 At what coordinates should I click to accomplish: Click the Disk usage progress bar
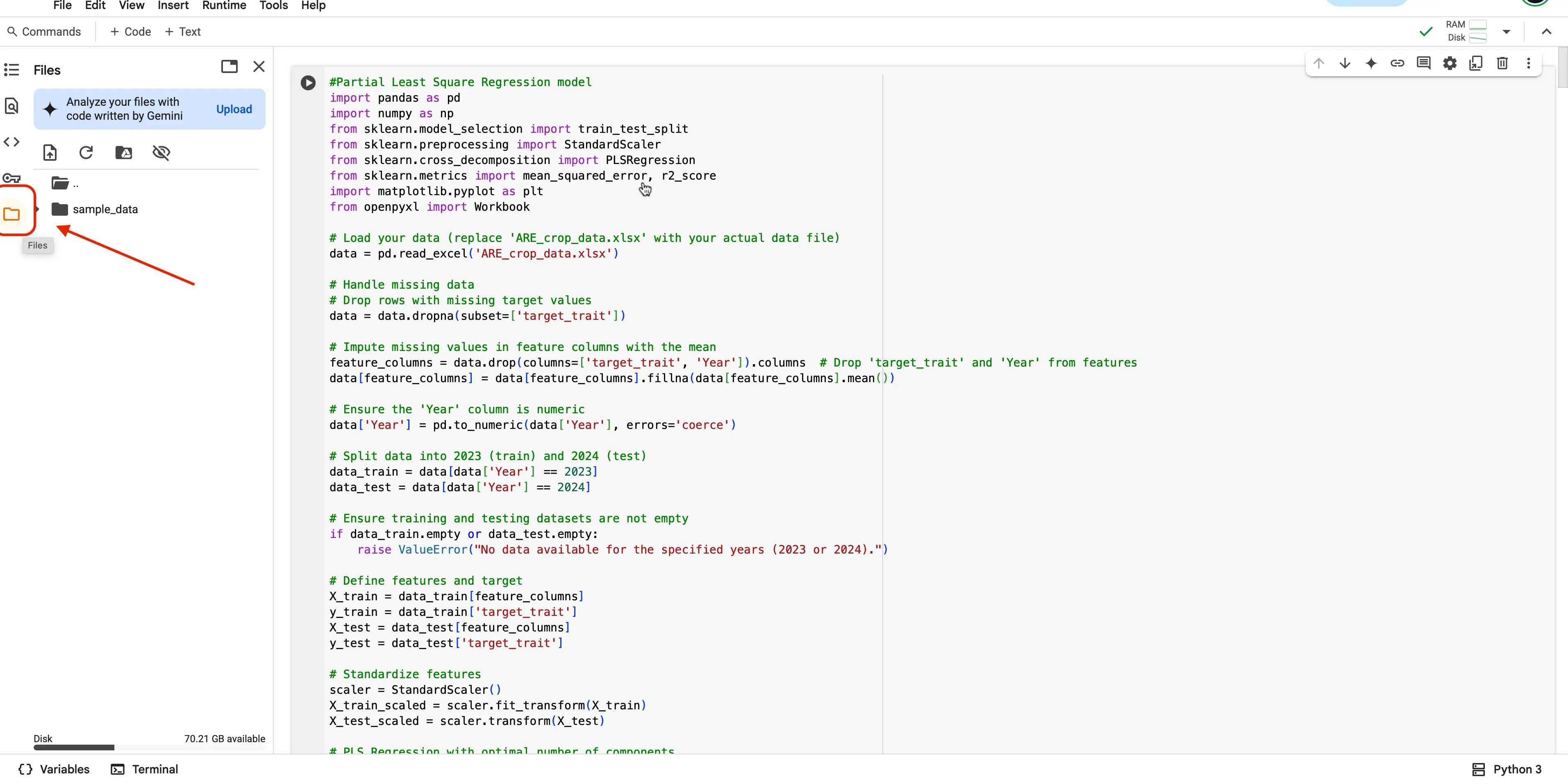coord(149,748)
